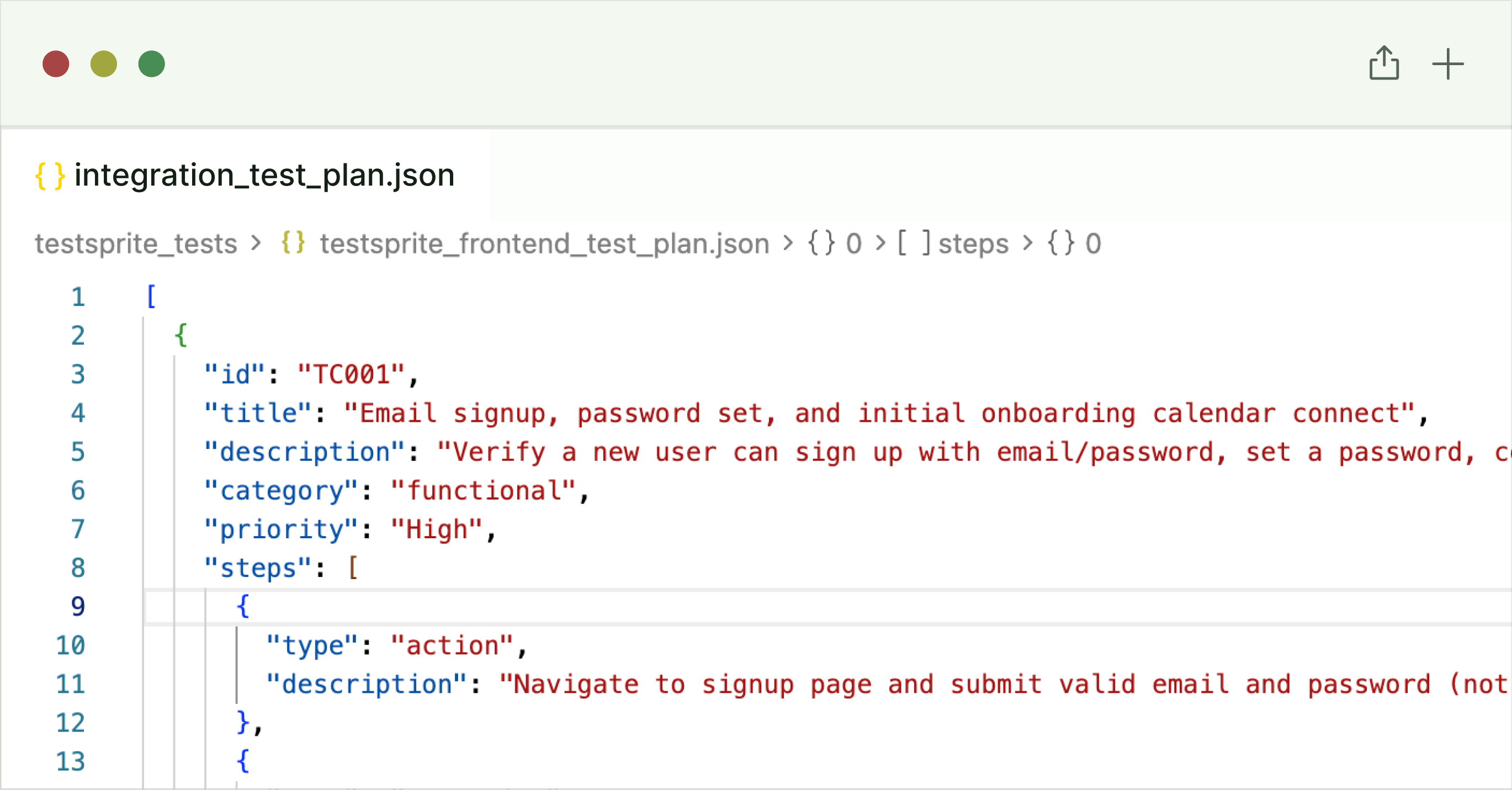Click the "title" key on line 4
1512x790 pixels.
258,413
